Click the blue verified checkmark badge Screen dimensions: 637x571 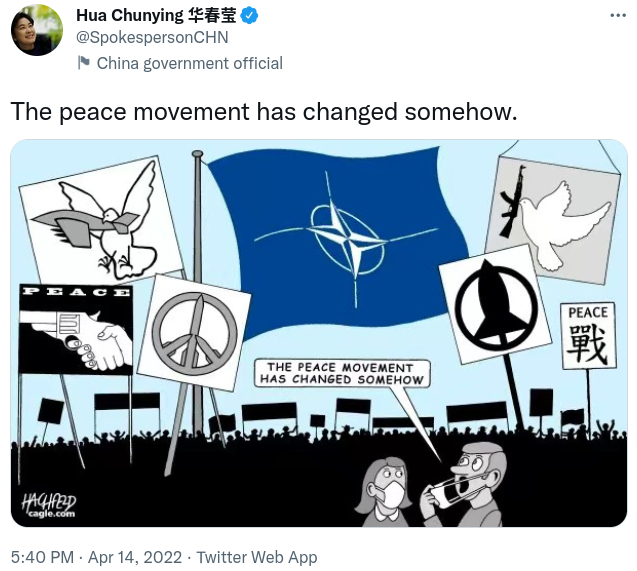coord(249,15)
